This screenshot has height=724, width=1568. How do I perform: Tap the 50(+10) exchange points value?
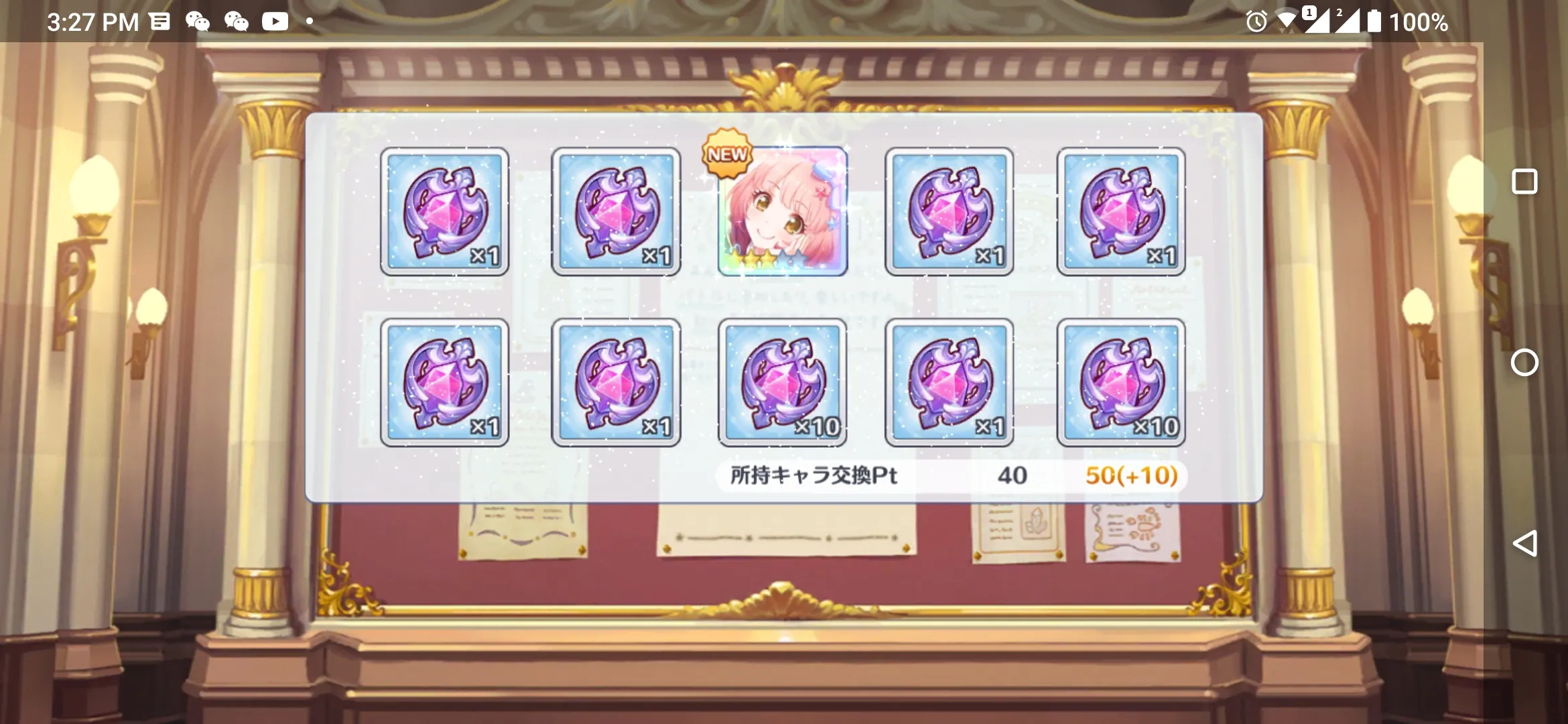pyautogui.click(x=1132, y=475)
